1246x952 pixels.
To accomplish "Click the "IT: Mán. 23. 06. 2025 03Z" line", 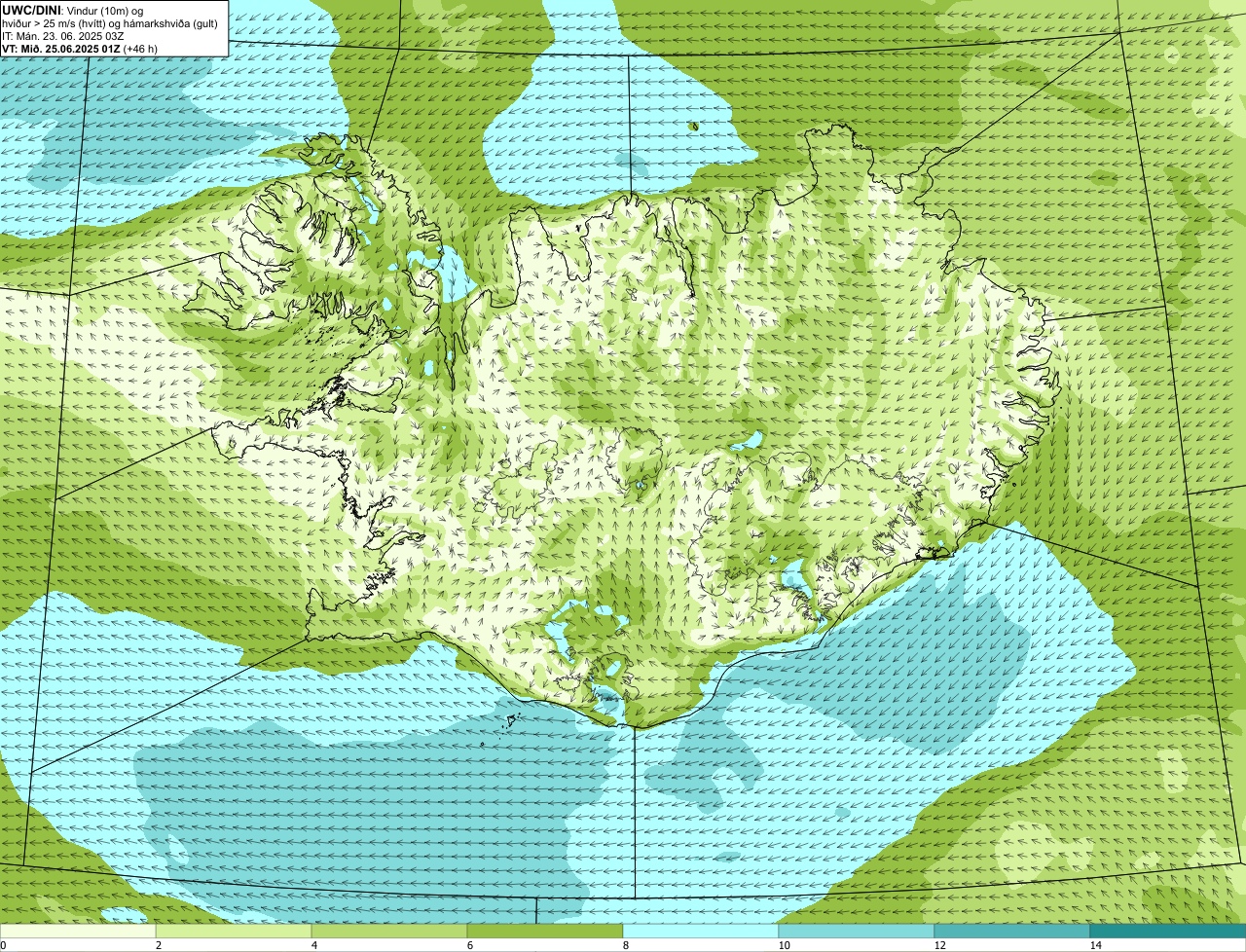I will coord(63,35).
